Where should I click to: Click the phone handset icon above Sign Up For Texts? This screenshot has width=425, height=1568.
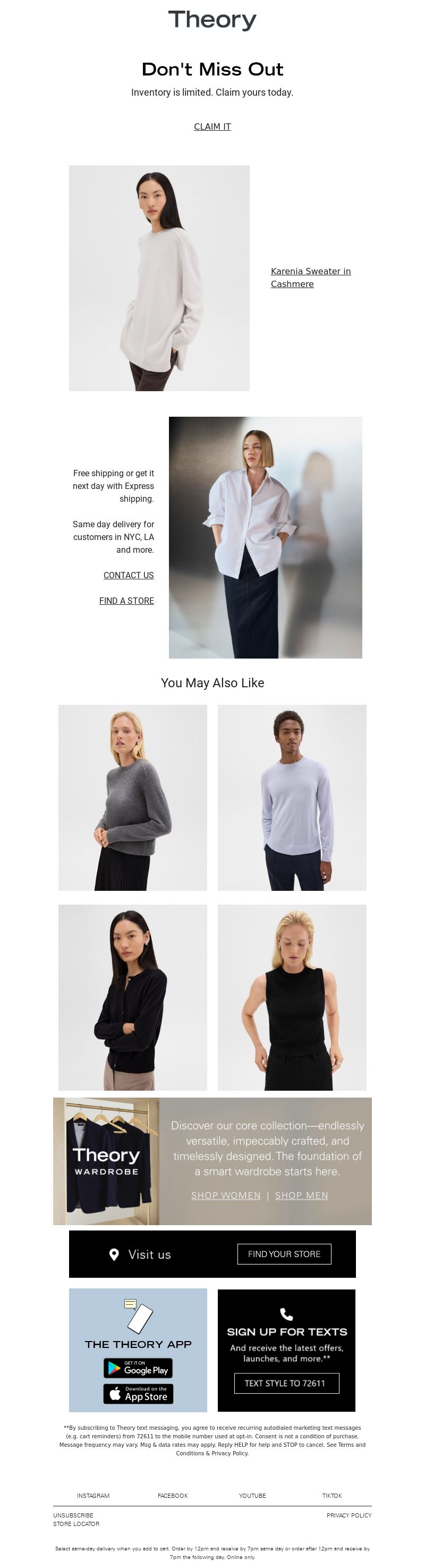click(286, 1314)
